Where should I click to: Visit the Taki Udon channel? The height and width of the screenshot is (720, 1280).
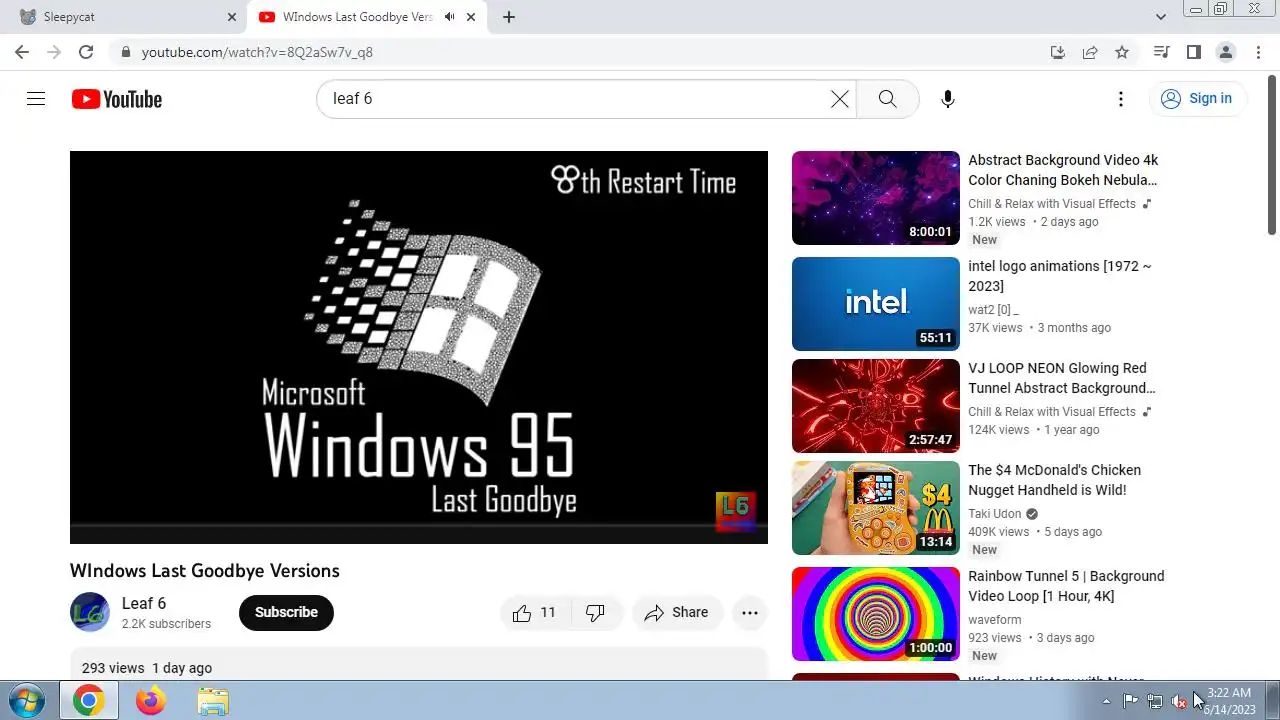pyautogui.click(x=995, y=514)
